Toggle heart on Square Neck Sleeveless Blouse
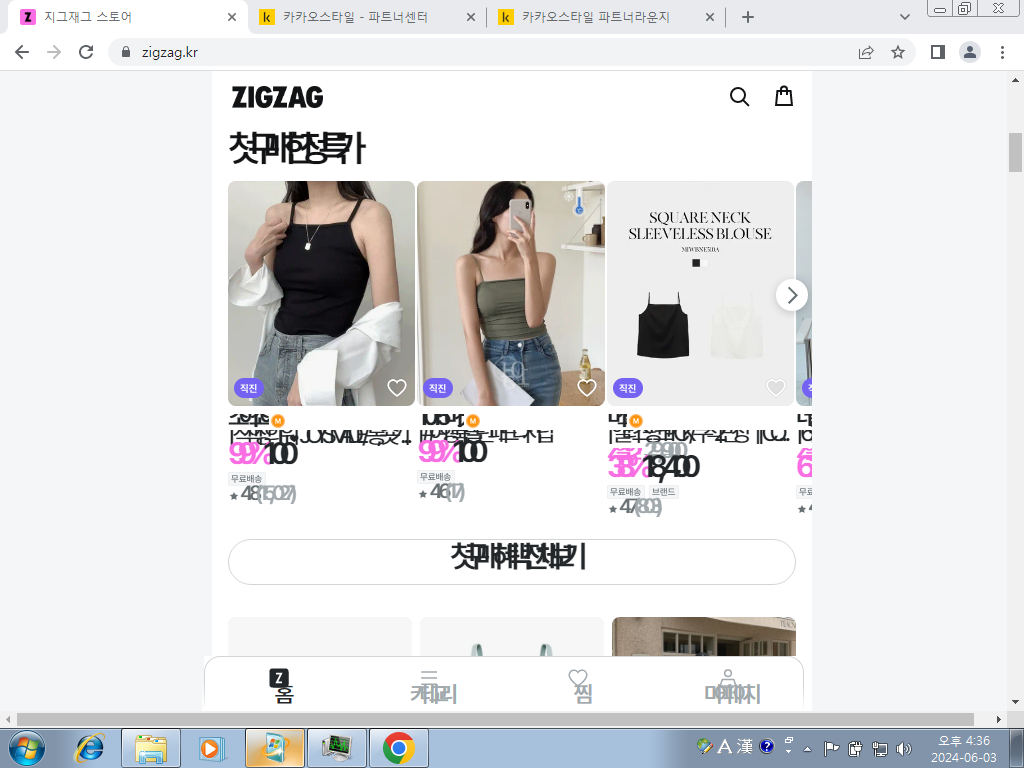Image resolution: width=1024 pixels, height=768 pixels. [x=776, y=388]
